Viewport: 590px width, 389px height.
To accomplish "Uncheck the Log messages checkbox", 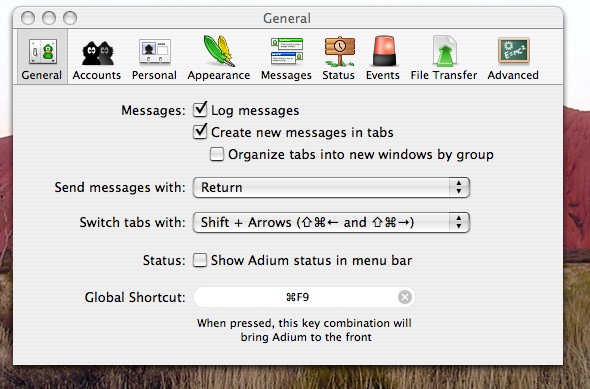I will coord(200,110).
